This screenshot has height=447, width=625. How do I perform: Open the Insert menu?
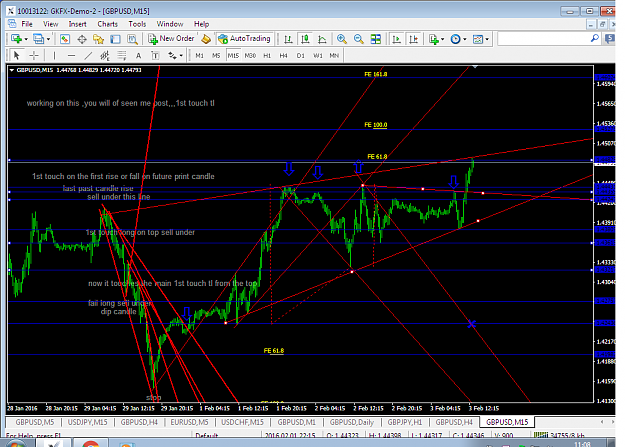77,24
